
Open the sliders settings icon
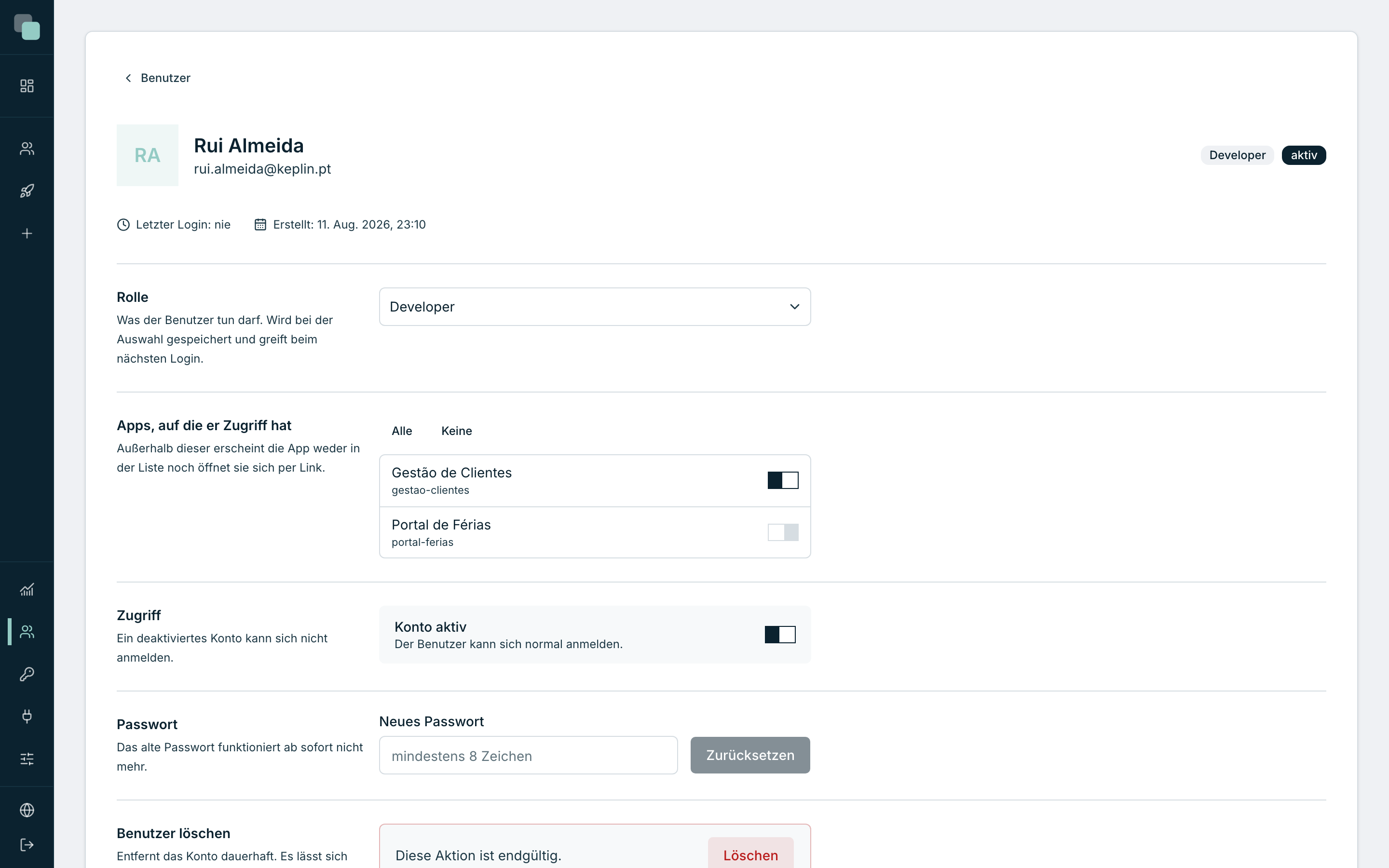click(x=27, y=759)
